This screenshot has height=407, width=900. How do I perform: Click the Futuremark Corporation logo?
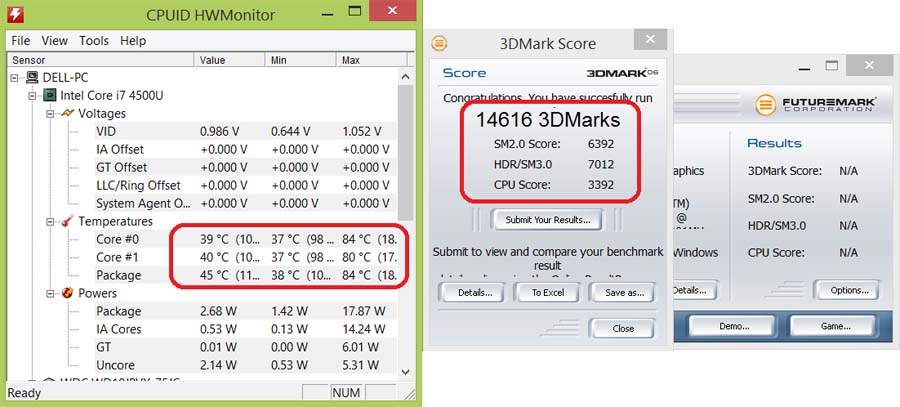click(x=815, y=105)
